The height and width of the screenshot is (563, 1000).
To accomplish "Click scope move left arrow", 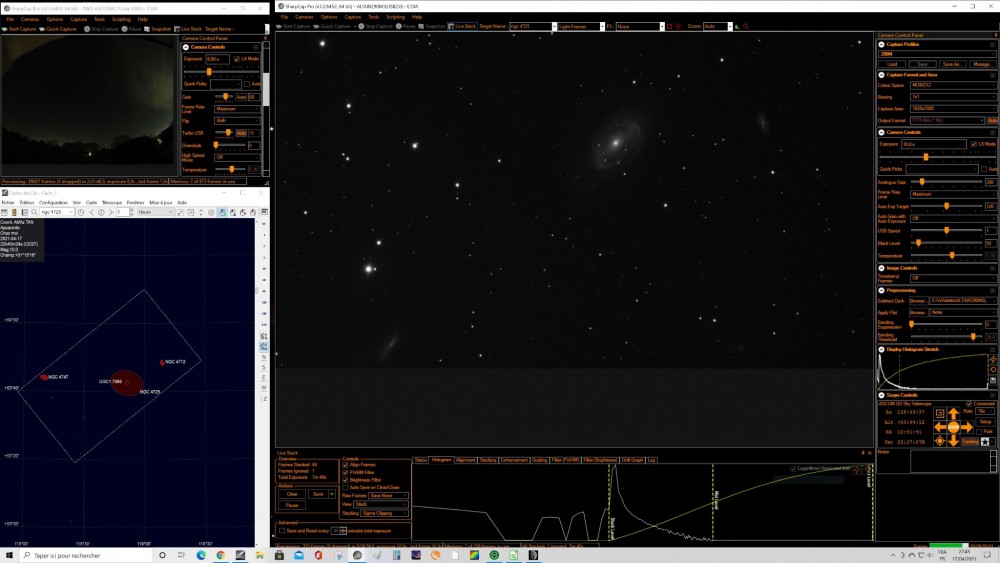I will click(940, 427).
